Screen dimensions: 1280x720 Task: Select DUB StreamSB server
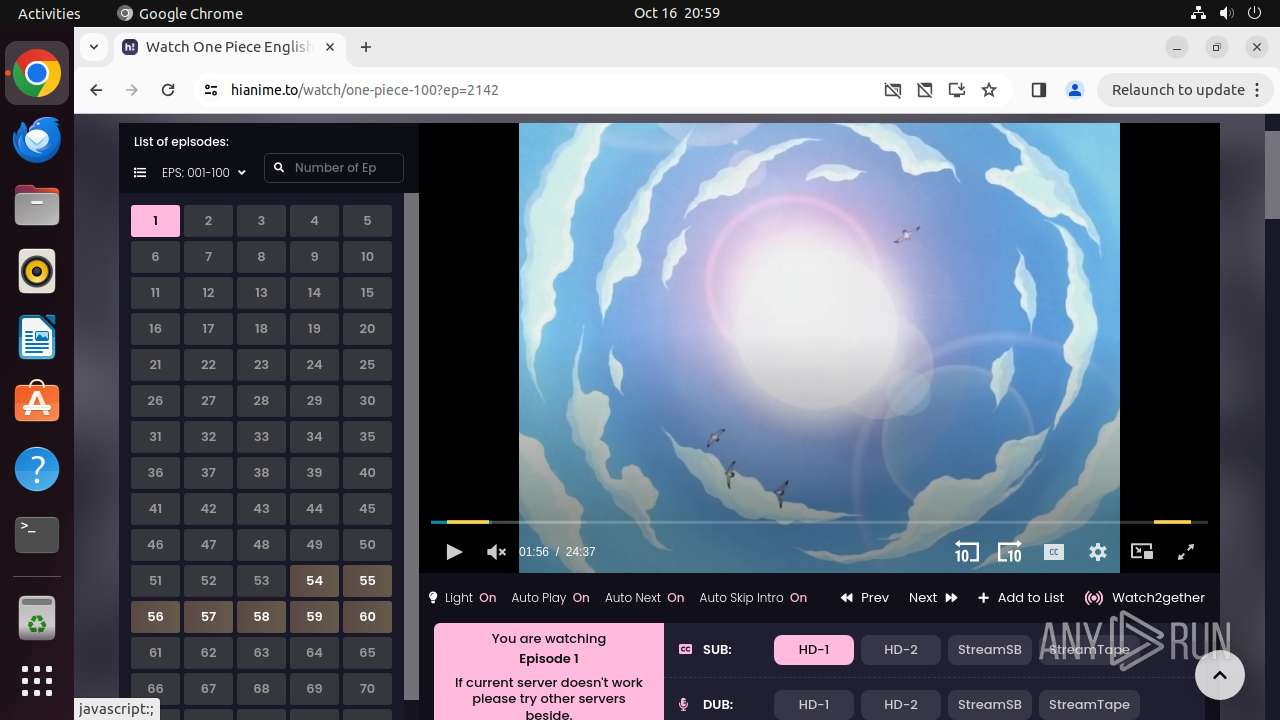coord(990,704)
